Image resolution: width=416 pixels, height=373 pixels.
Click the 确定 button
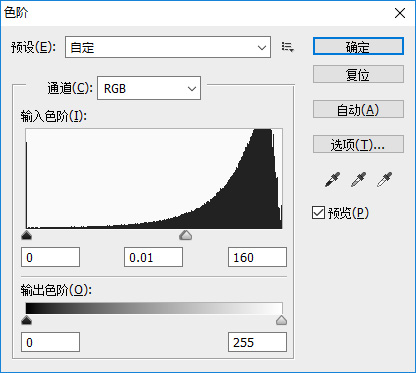pyautogui.click(x=358, y=46)
